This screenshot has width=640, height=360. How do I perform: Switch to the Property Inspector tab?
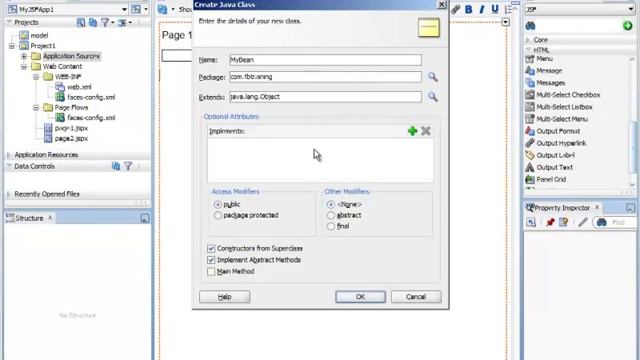(562, 208)
